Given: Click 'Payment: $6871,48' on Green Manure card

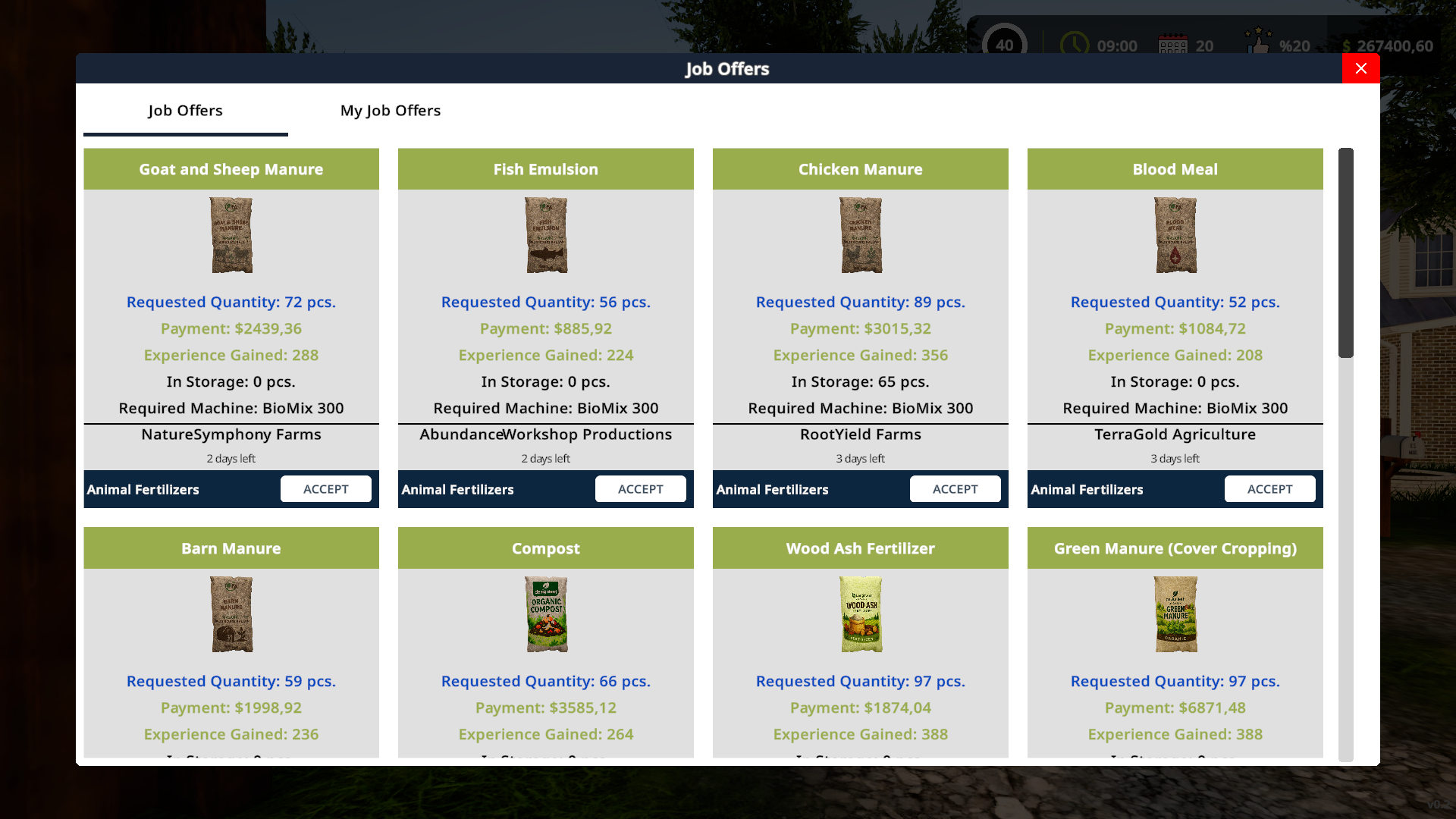Looking at the screenshot, I should pyautogui.click(x=1175, y=708).
